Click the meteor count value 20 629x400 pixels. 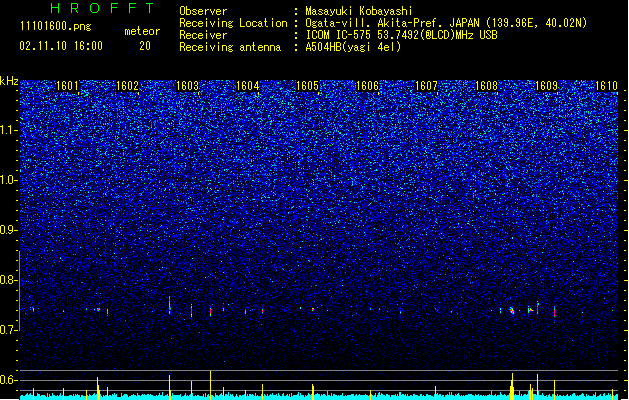tap(145, 46)
